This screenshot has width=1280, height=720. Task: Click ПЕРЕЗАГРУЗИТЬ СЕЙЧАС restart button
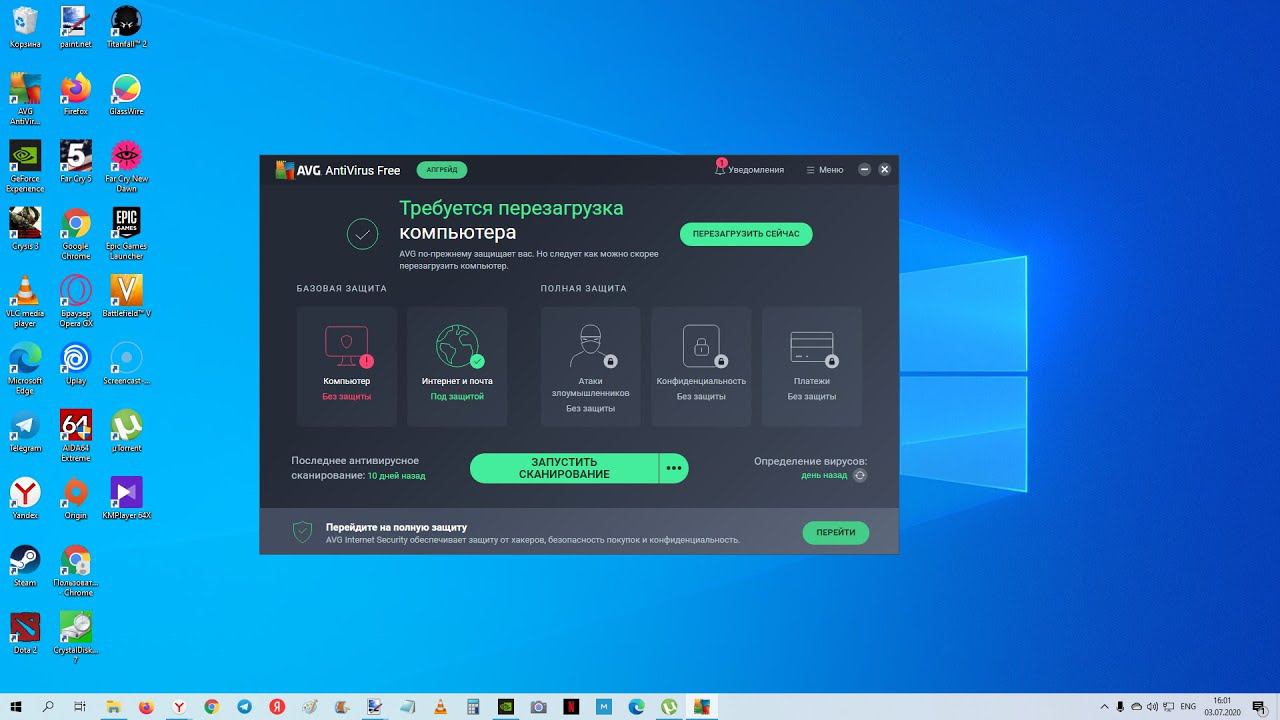point(746,234)
